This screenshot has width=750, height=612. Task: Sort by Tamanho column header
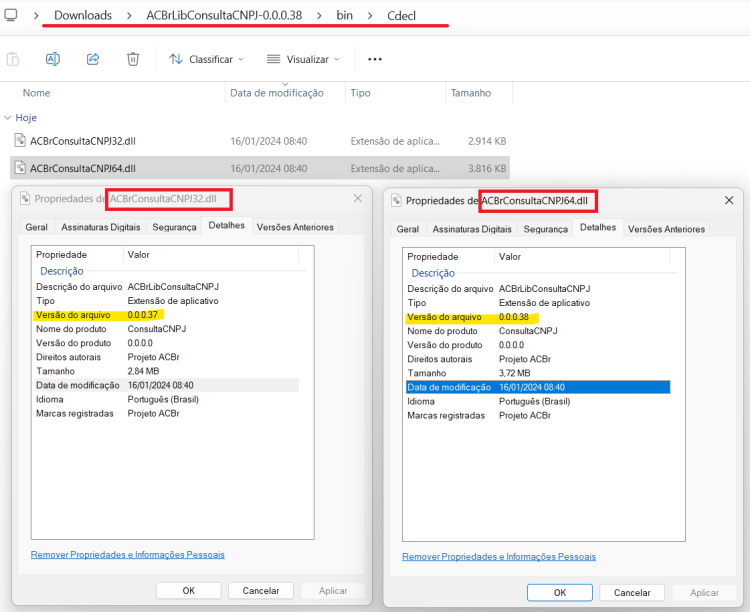pyautogui.click(x=471, y=93)
